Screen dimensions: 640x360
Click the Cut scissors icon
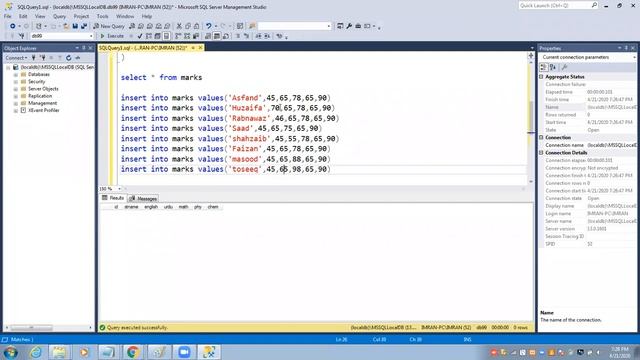point(179,26)
